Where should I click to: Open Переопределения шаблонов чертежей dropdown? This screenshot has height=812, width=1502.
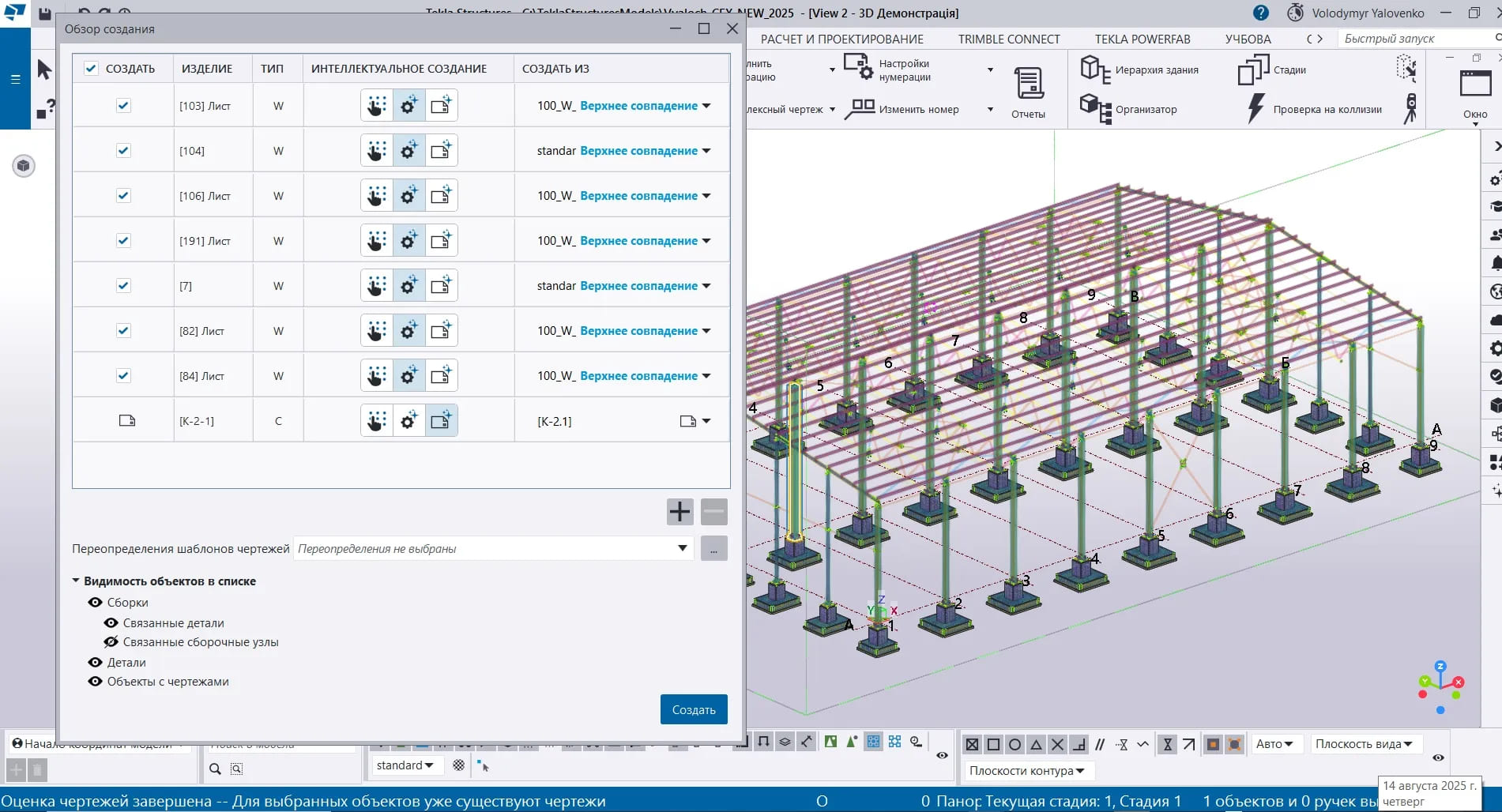point(682,548)
